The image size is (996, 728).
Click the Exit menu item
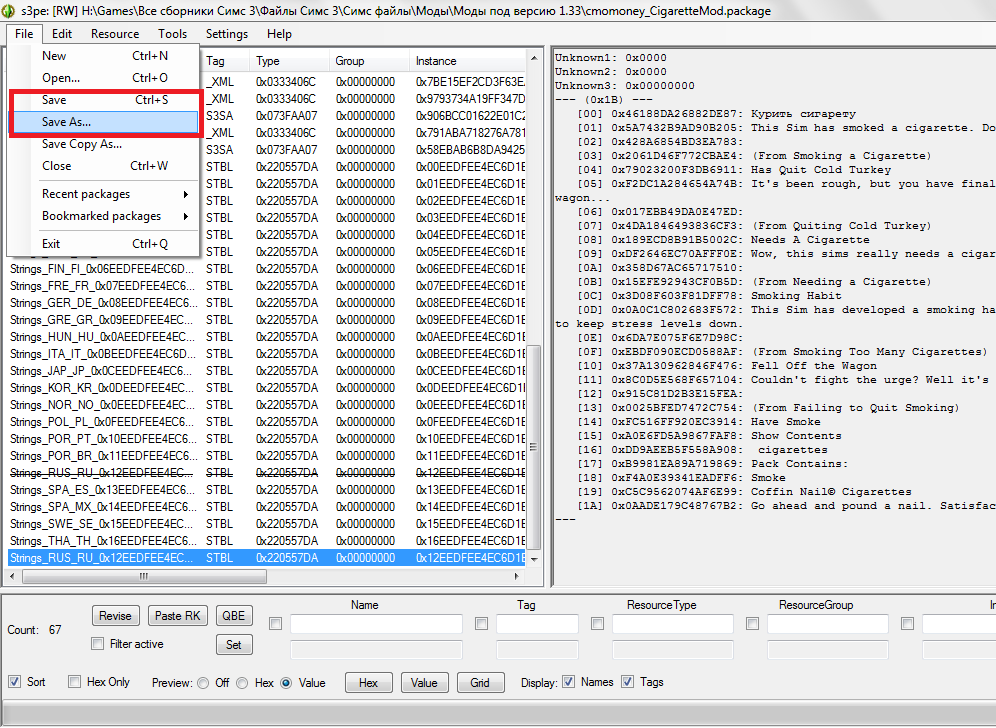coord(51,244)
